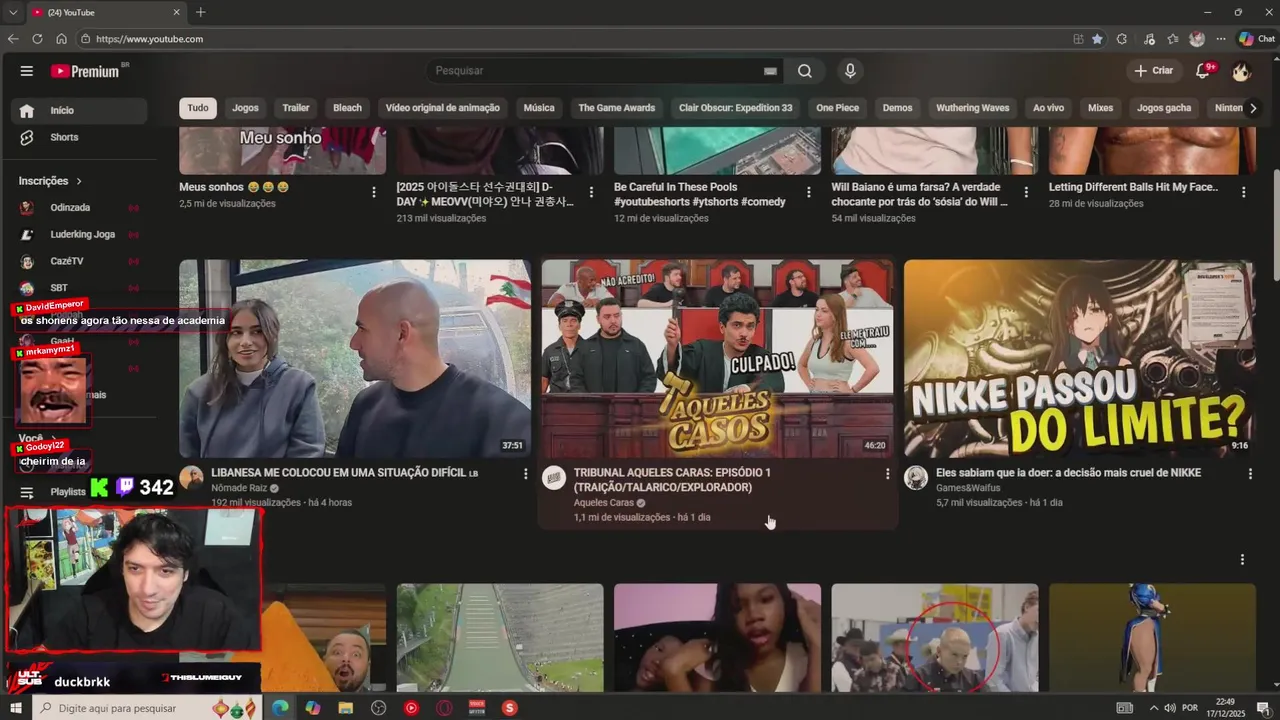Open the Windows notification center icon
Screen dimensions: 1280x720
[x=1262, y=708]
